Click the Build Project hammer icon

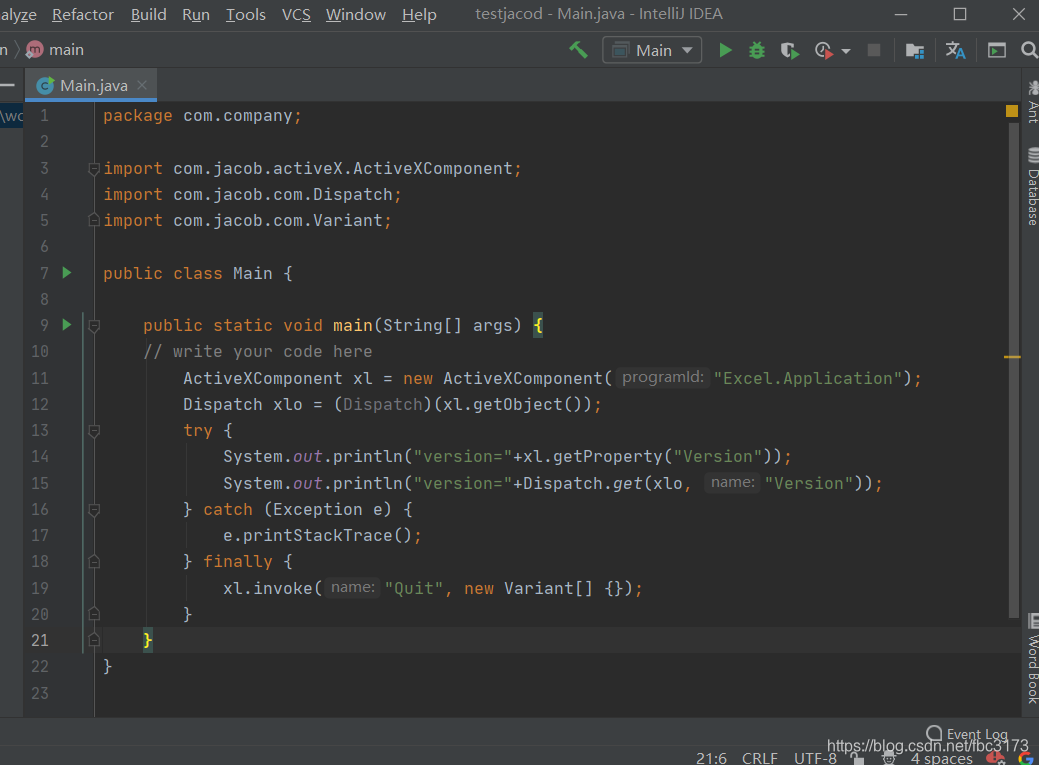(x=578, y=50)
